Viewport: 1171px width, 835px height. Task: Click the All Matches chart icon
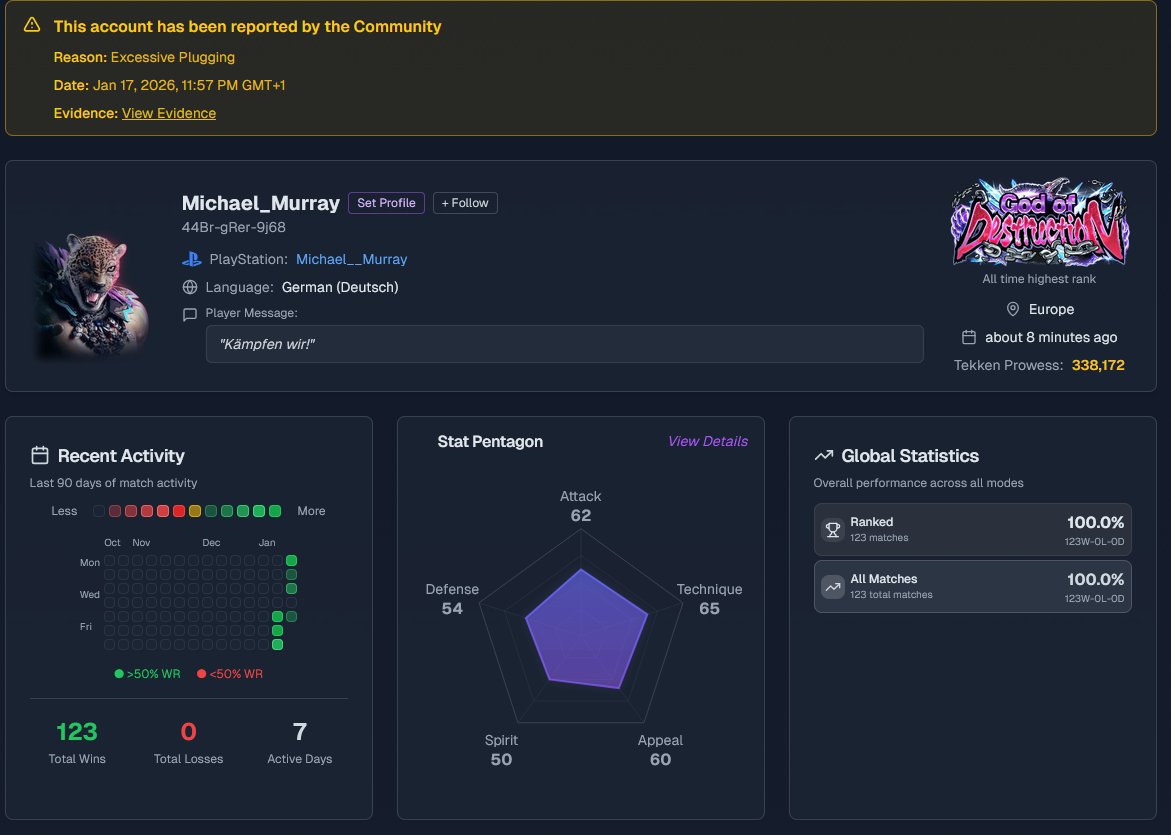832,586
